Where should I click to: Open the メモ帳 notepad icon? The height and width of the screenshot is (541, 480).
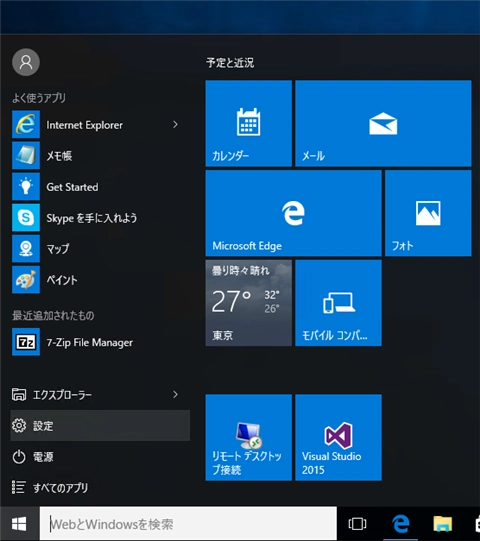point(26,156)
